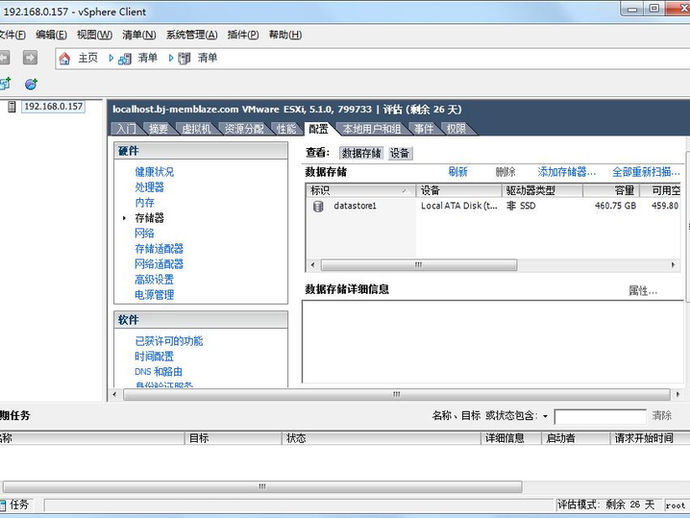Screen dimensions: 690x518
Task: Open 高级设置 hardware link
Action: [x=154, y=279]
